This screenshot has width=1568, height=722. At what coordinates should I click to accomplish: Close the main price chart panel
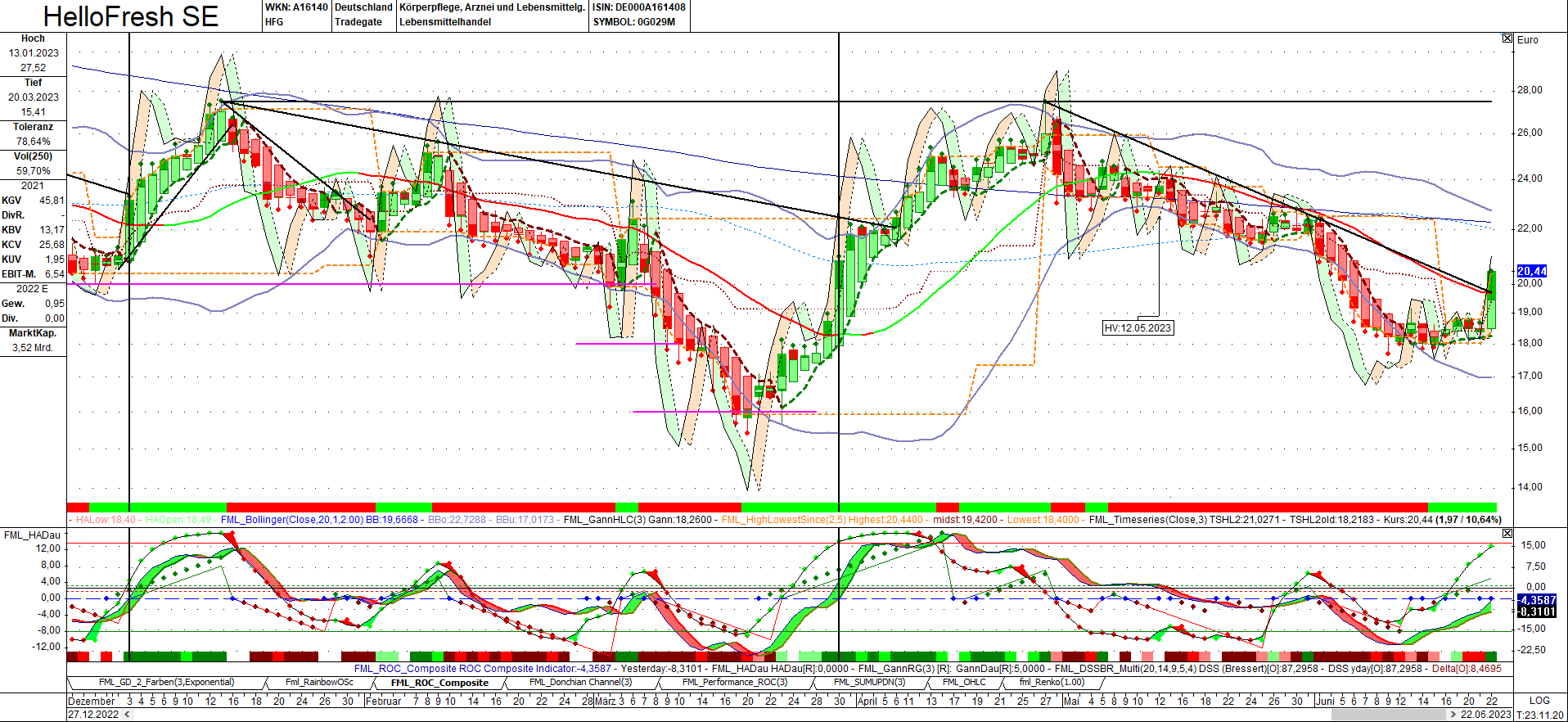pyautogui.click(x=1507, y=38)
